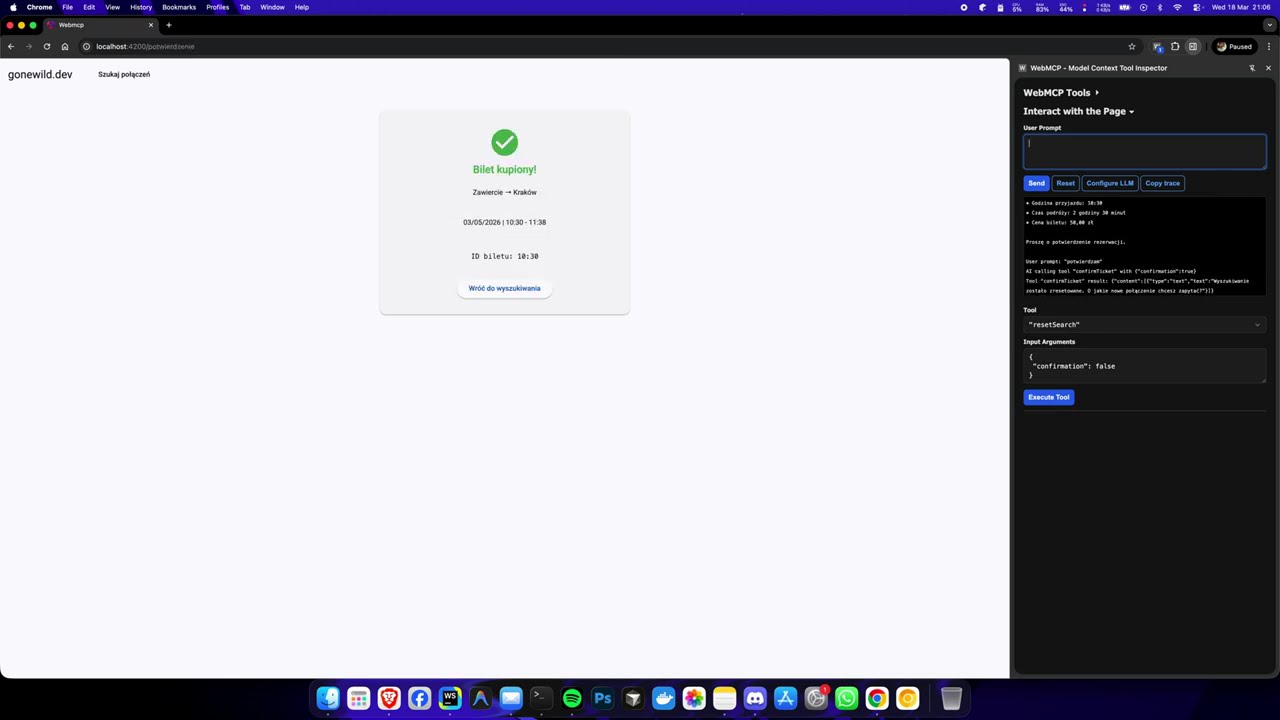Open the History menu
The height and width of the screenshot is (720, 1280).
[x=141, y=7]
